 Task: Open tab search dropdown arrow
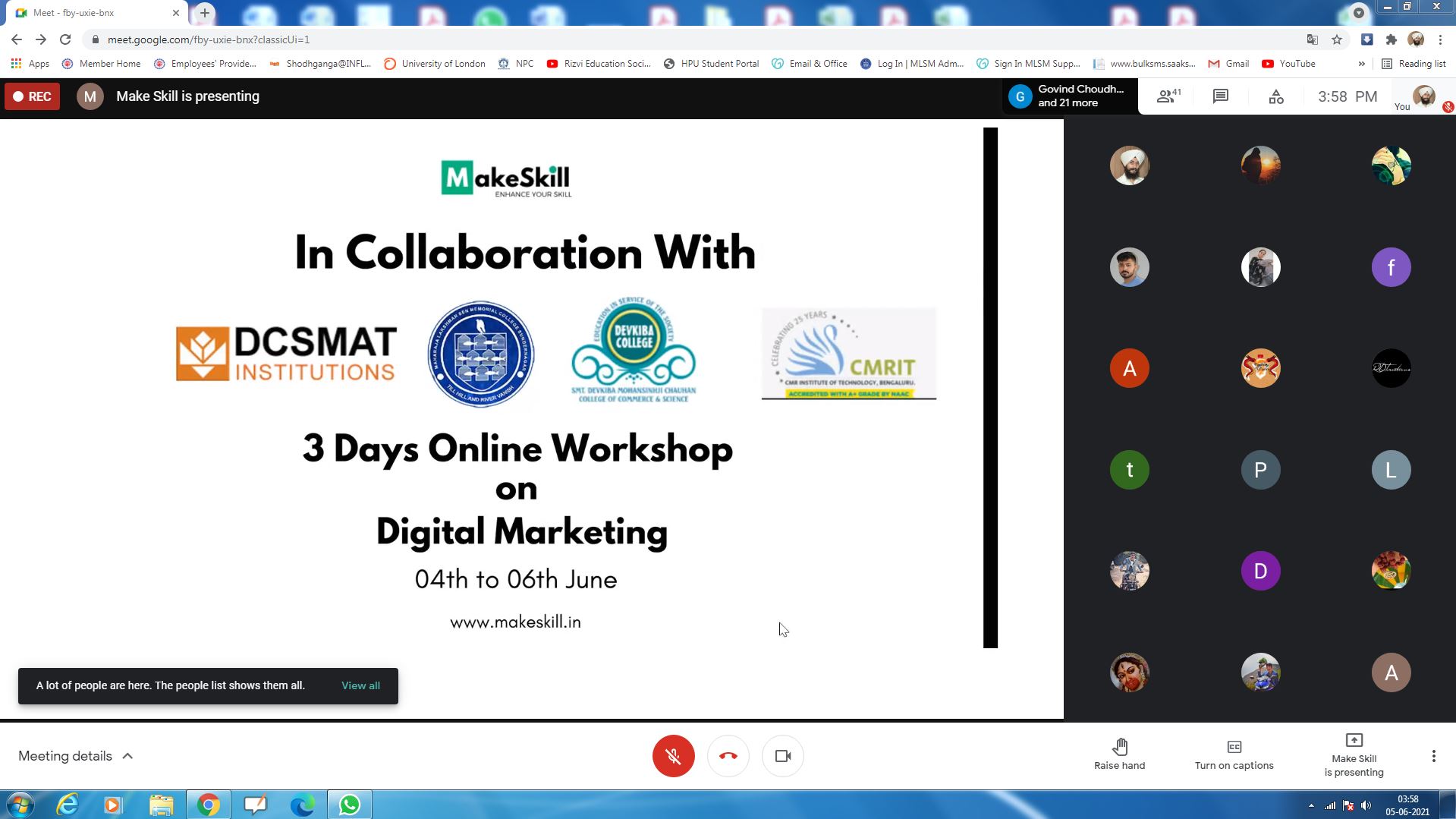click(1358, 12)
